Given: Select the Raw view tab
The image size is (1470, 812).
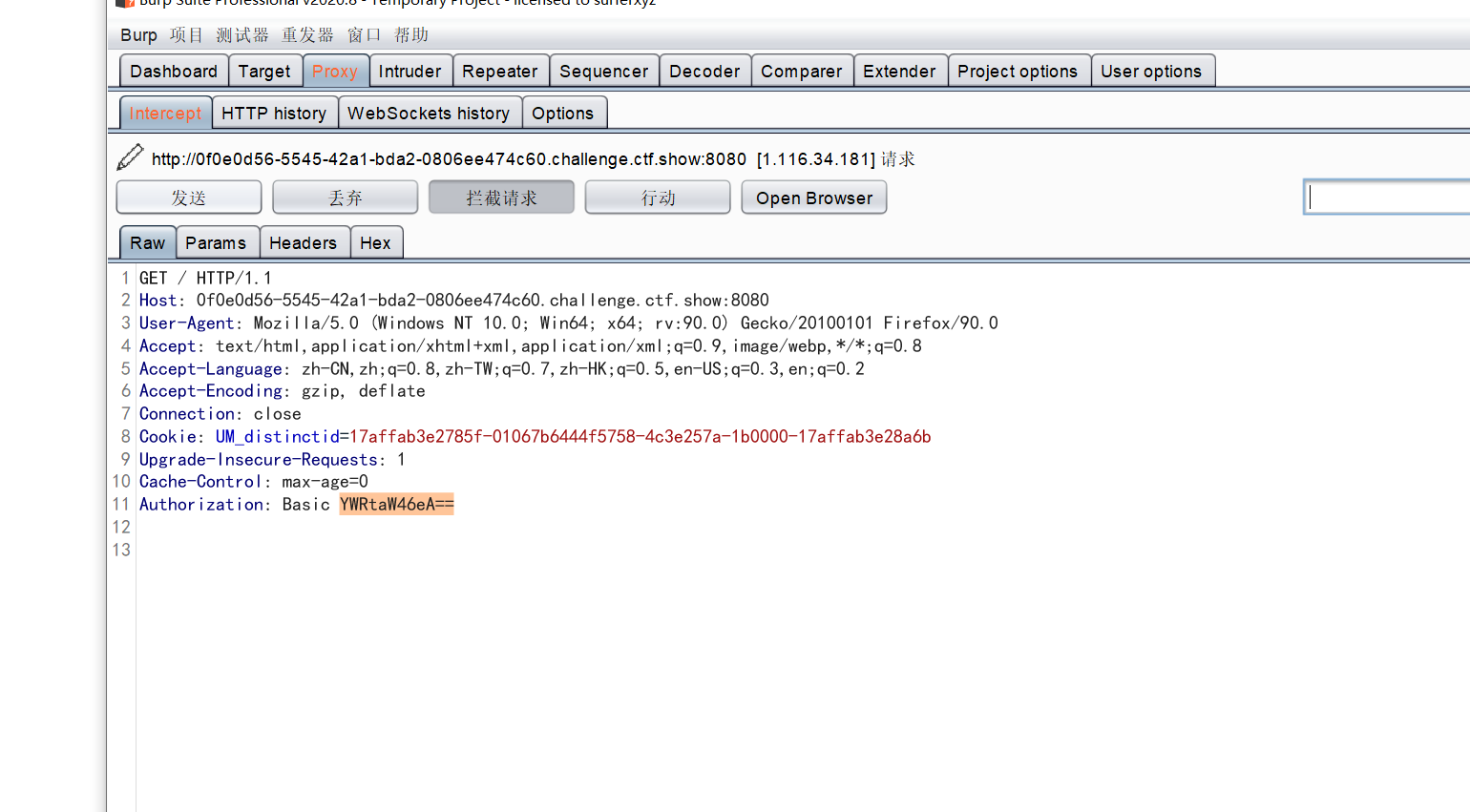Looking at the screenshot, I should [148, 242].
